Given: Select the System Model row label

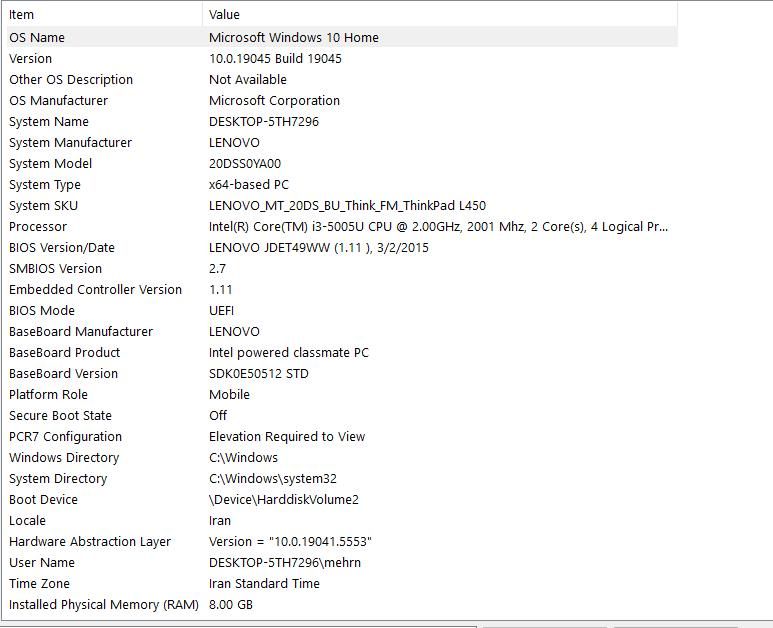Looking at the screenshot, I should (50, 164).
